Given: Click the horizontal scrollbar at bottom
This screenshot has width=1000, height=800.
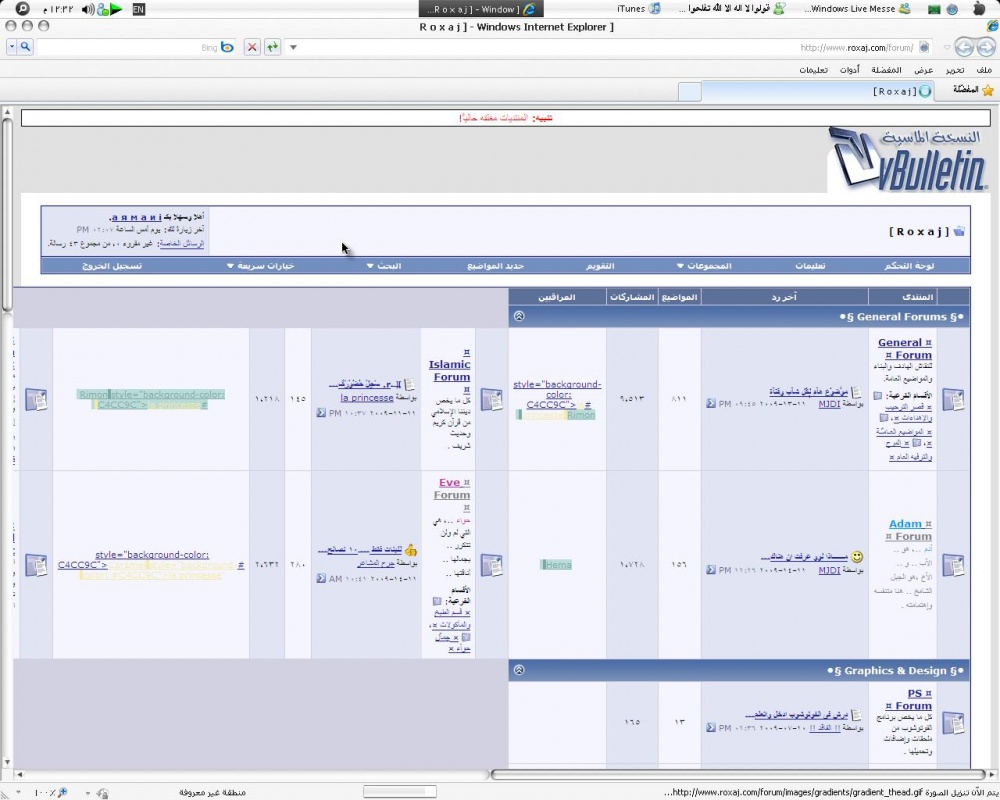Looking at the screenshot, I should tap(740, 774).
